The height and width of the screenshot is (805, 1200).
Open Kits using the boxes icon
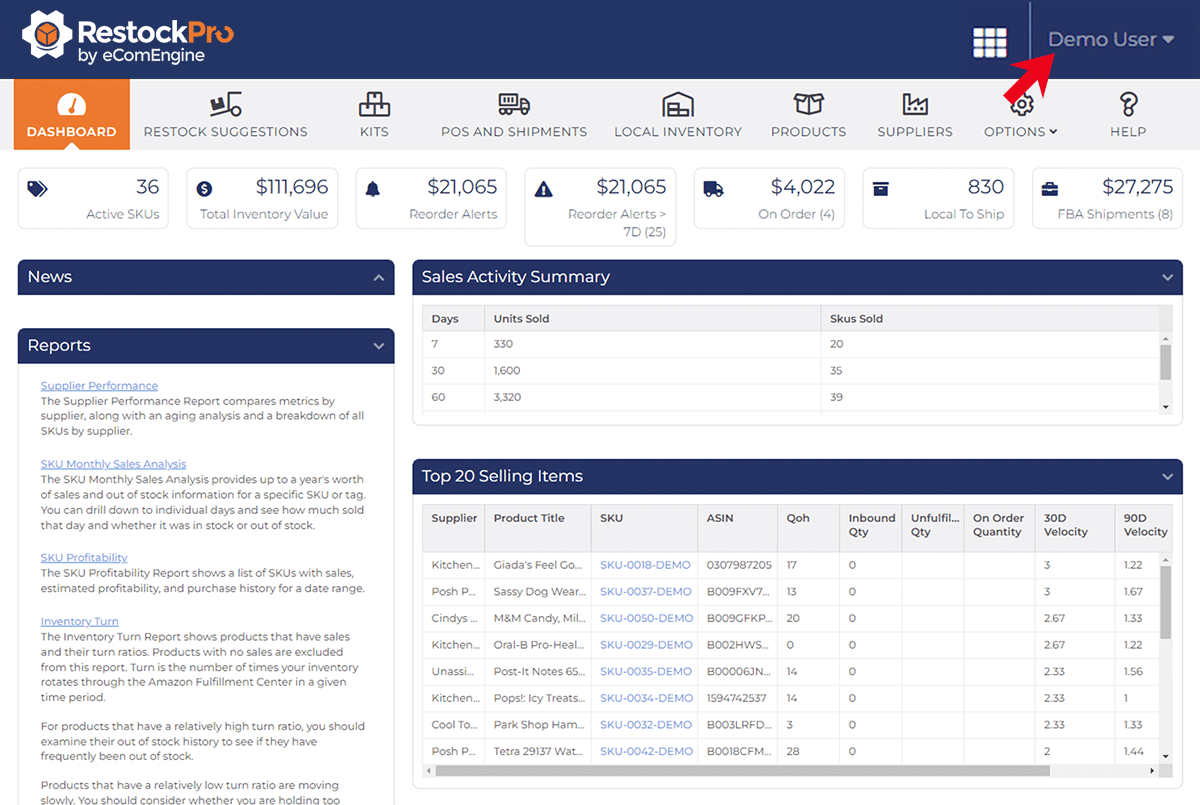click(x=374, y=104)
